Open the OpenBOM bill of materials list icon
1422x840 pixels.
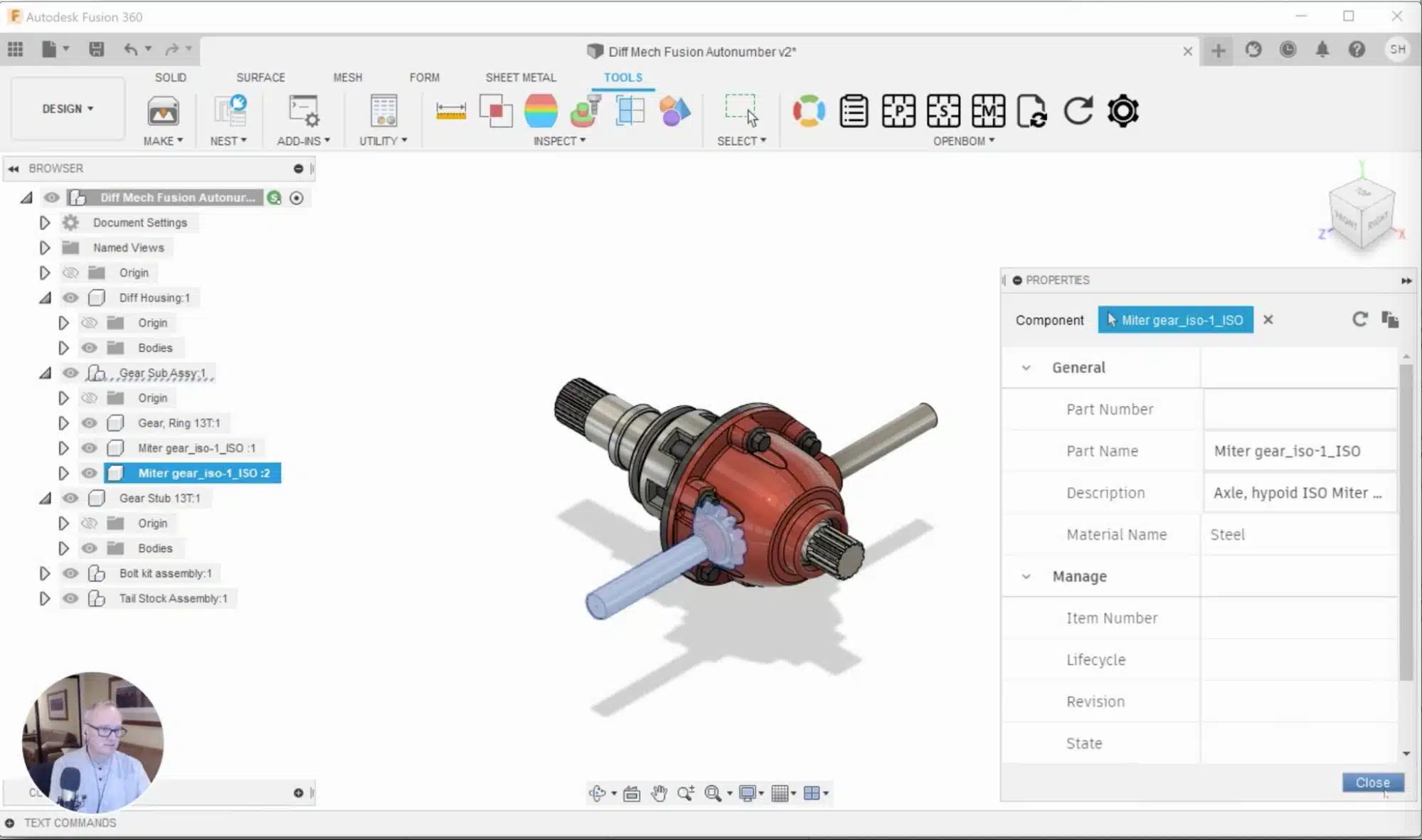(854, 111)
